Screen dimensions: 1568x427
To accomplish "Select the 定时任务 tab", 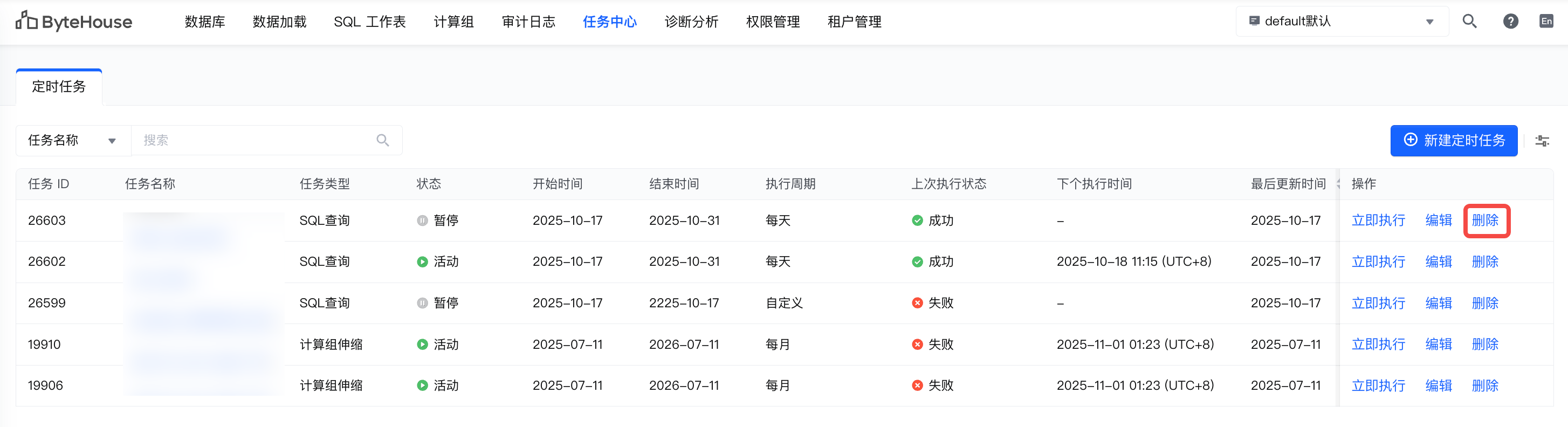I will (x=59, y=87).
